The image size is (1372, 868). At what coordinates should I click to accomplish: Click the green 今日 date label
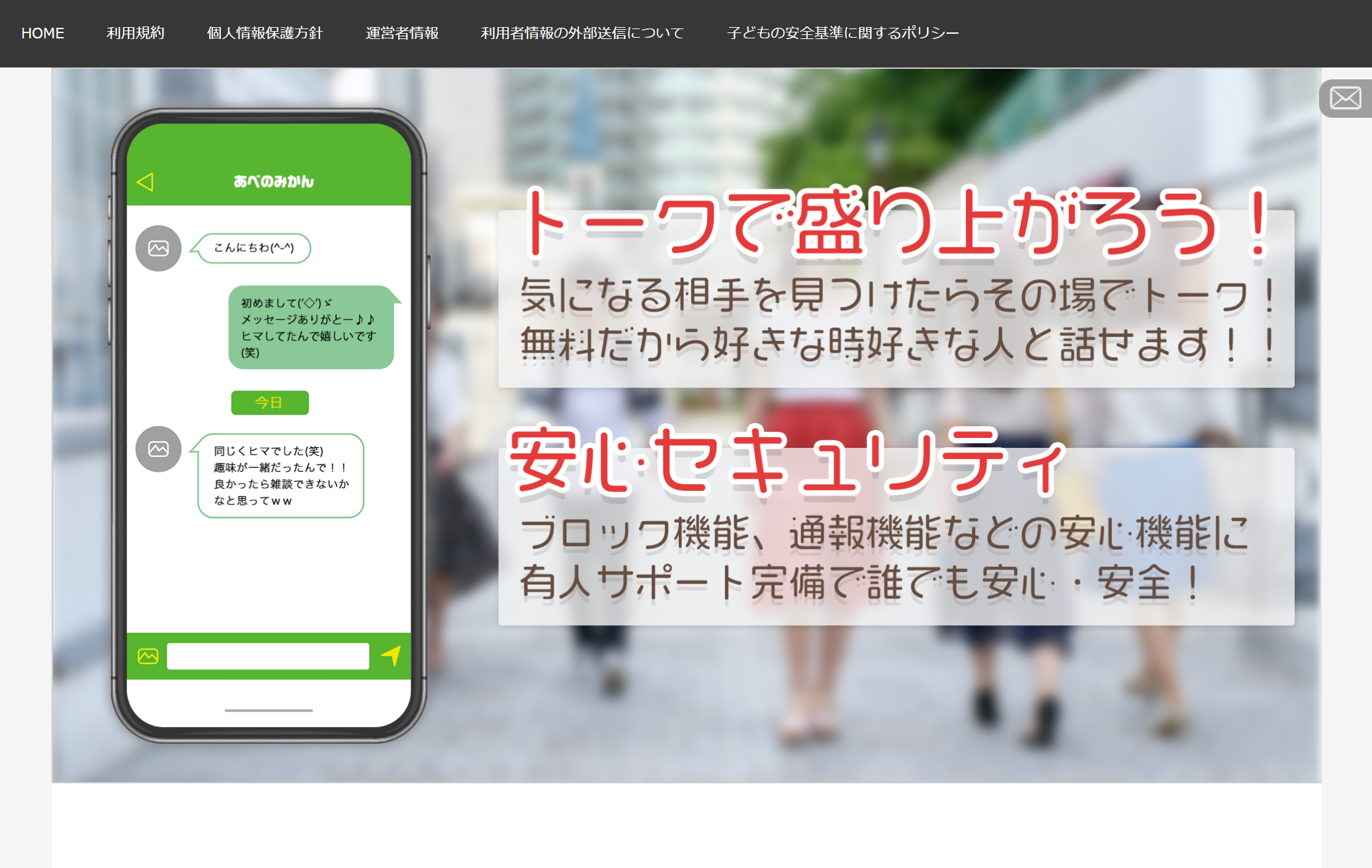(269, 402)
